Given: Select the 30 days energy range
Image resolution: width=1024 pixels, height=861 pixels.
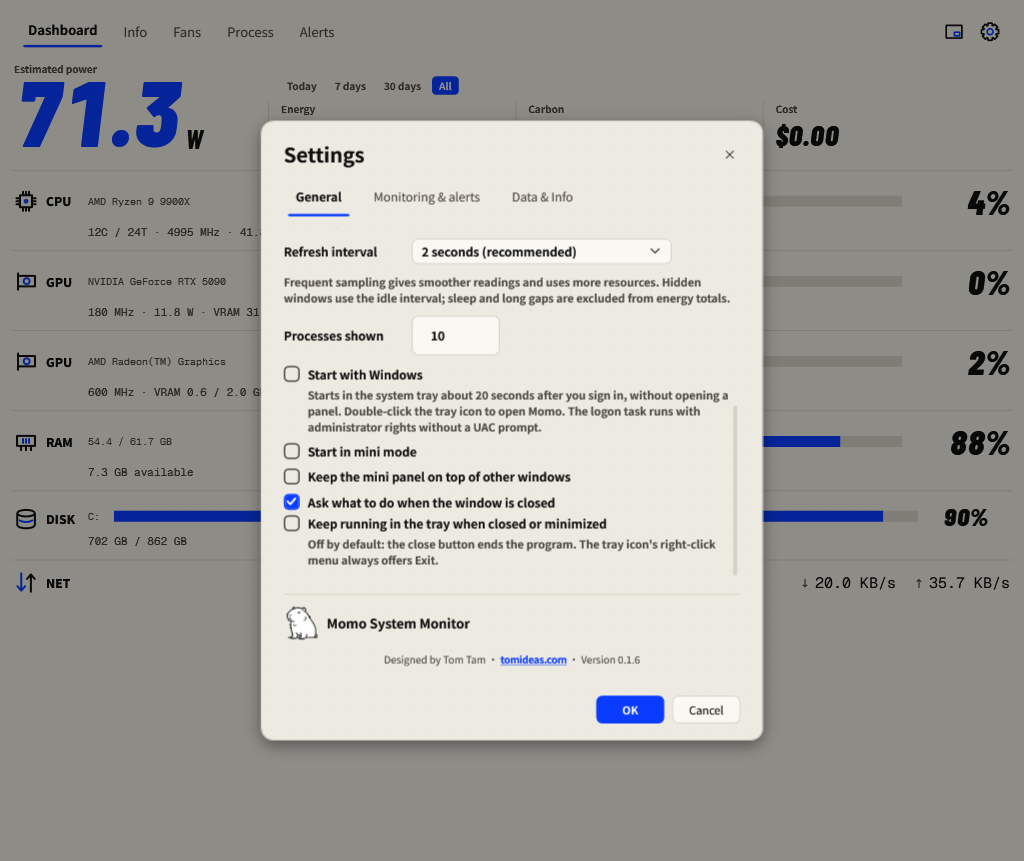Looking at the screenshot, I should point(402,86).
